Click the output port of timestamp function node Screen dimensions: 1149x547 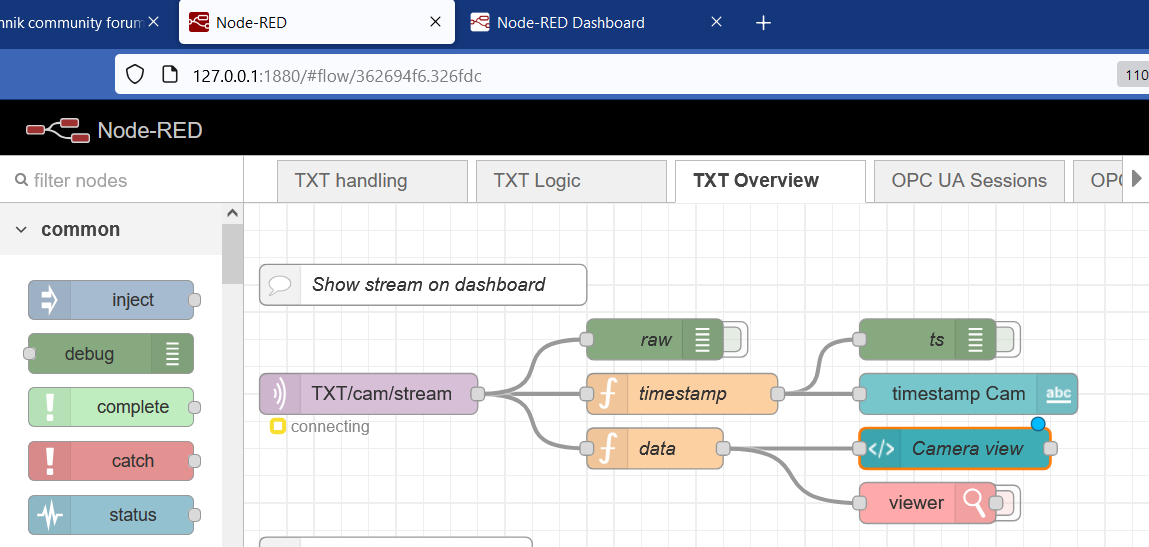click(x=777, y=394)
